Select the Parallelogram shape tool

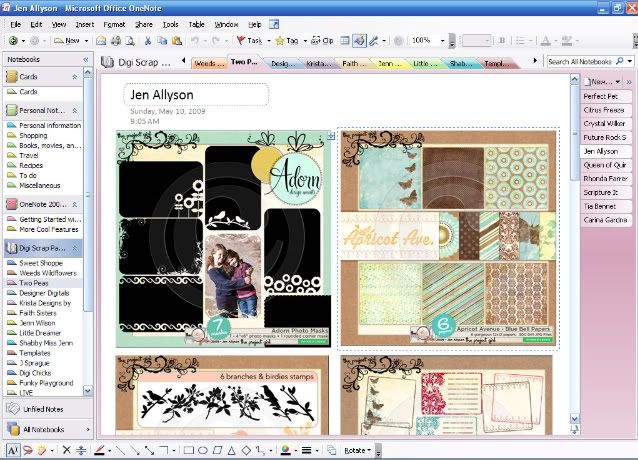(x=217, y=450)
